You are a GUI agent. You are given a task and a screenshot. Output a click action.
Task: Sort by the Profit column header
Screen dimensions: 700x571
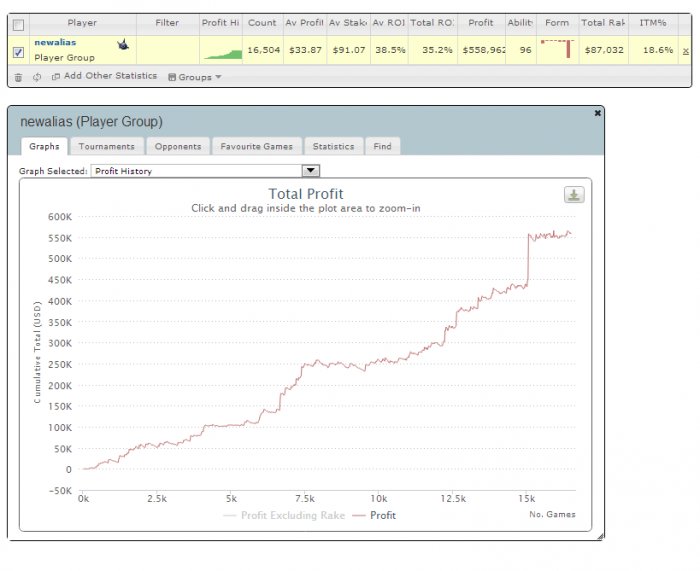[x=481, y=23]
